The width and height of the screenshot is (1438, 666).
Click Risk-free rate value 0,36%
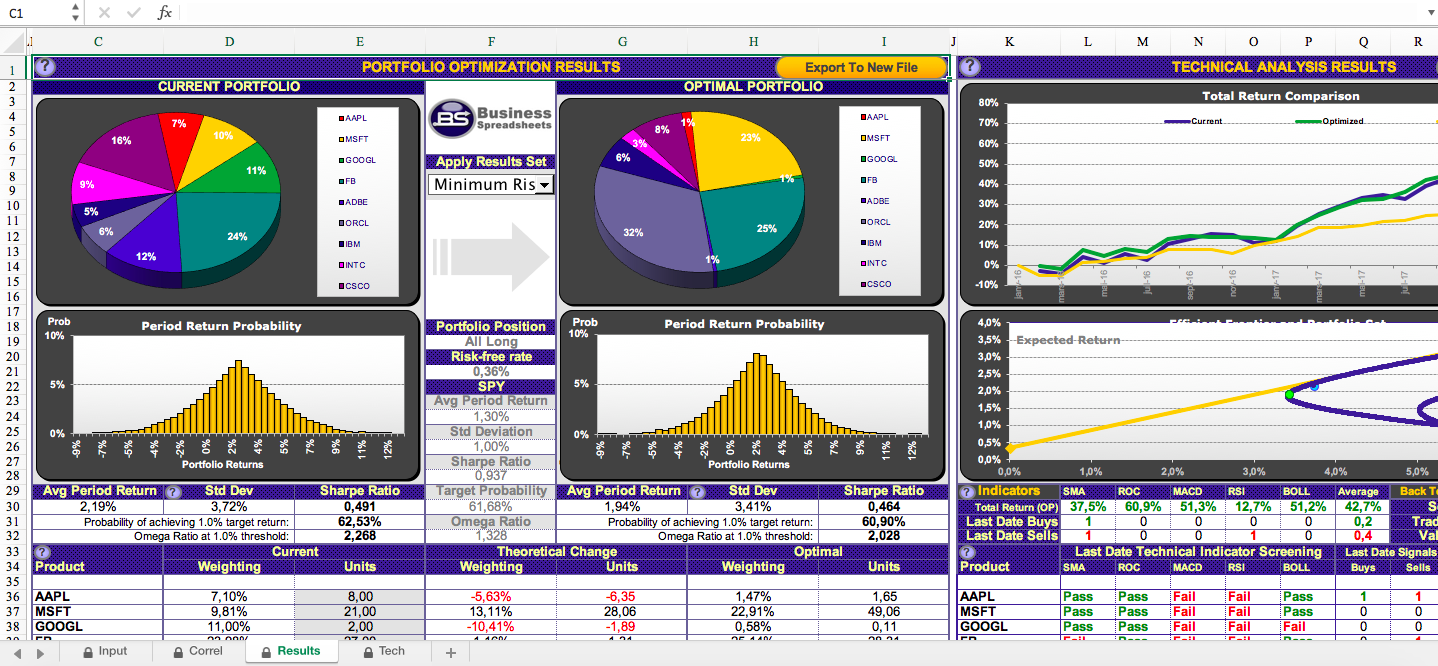coord(491,372)
